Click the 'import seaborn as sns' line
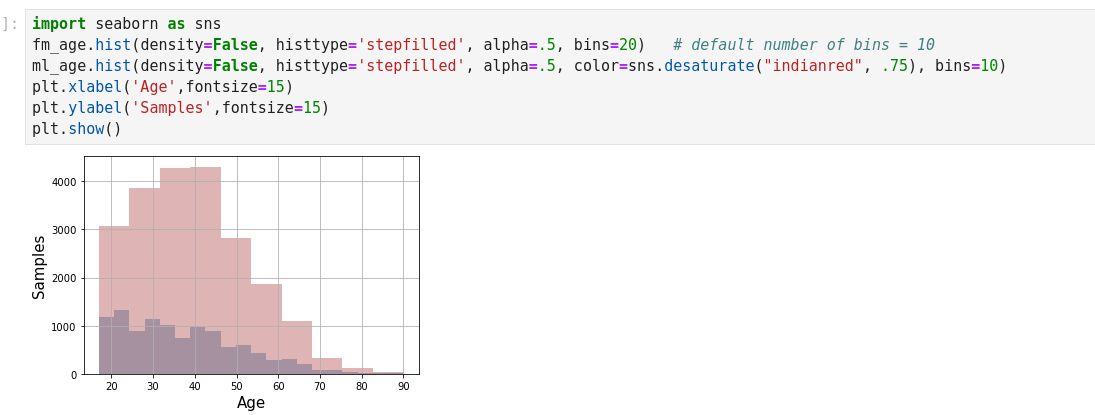This screenshot has height=415, width=1095. click(126, 24)
